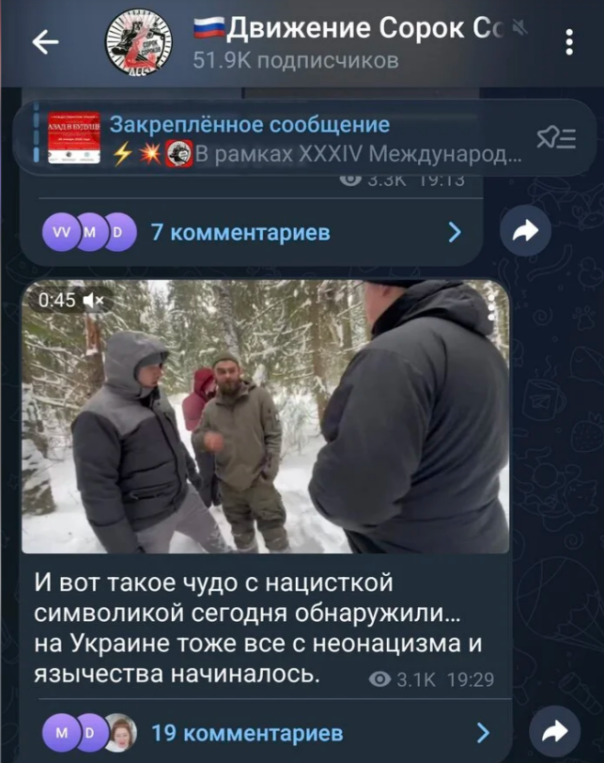
Task: Play the 0:45 snowy forest video
Action: 266,417
